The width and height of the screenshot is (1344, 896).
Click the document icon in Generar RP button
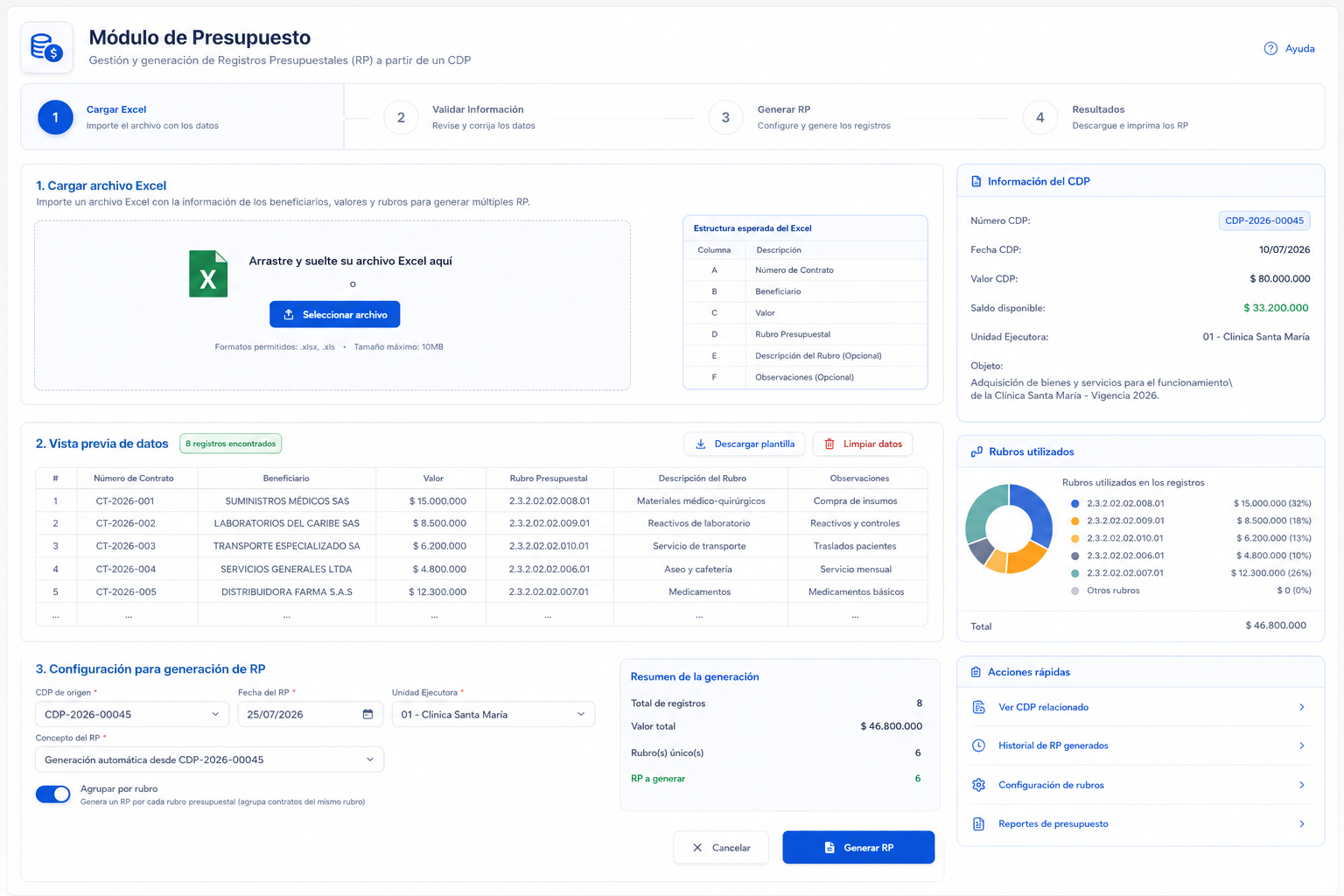tap(829, 848)
